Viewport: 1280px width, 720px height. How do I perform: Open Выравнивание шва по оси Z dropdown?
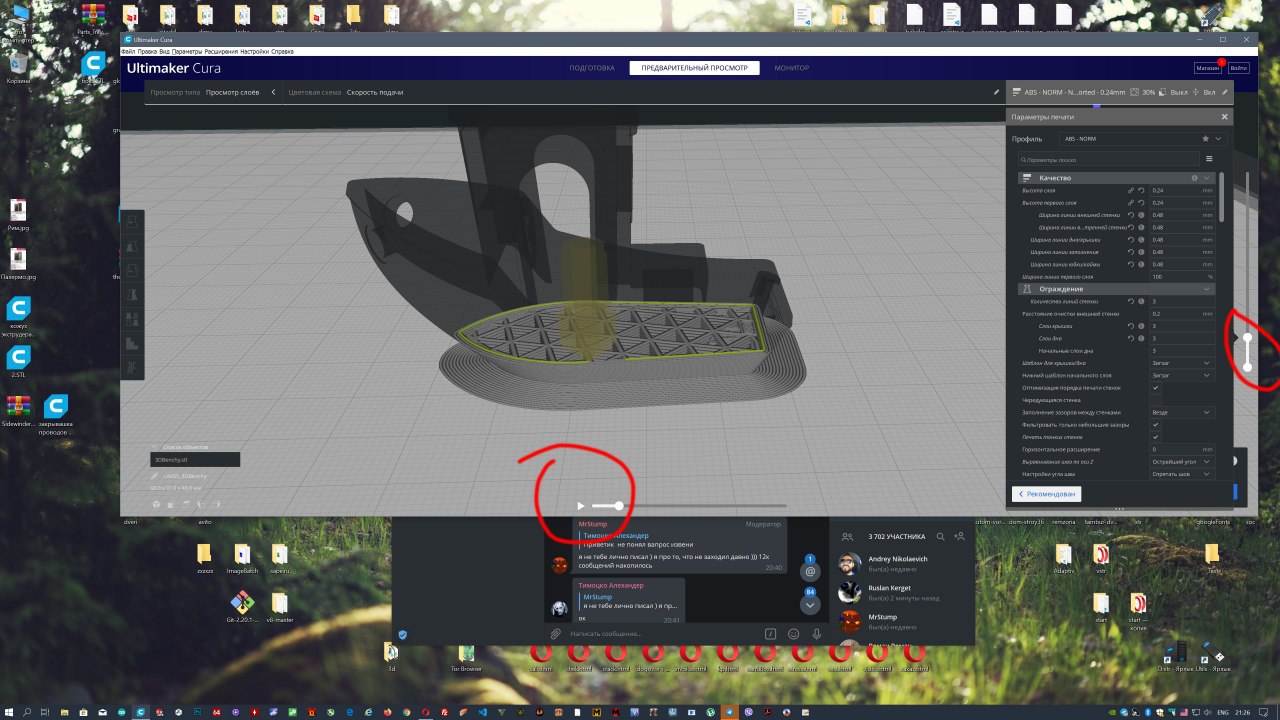click(1182, 462)
